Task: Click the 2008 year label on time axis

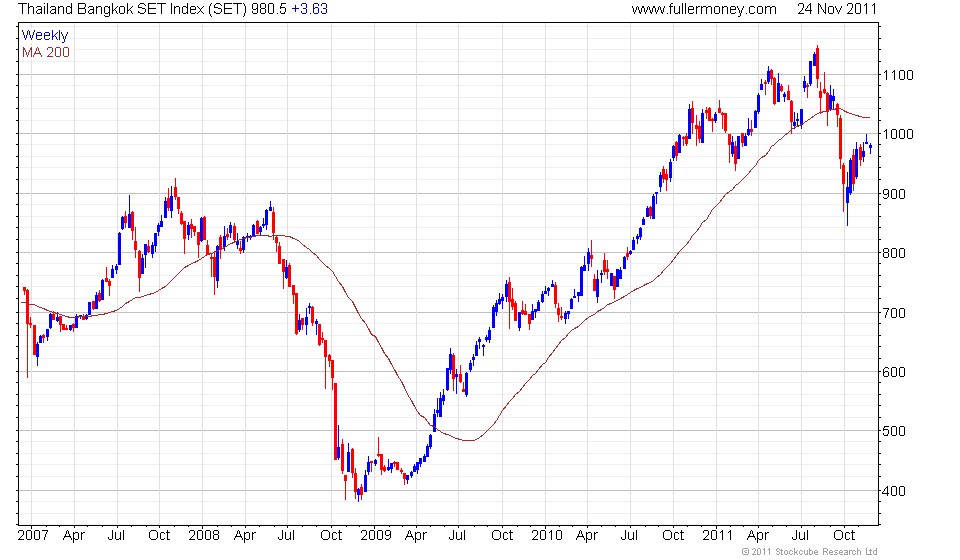Action: (204, 536)
